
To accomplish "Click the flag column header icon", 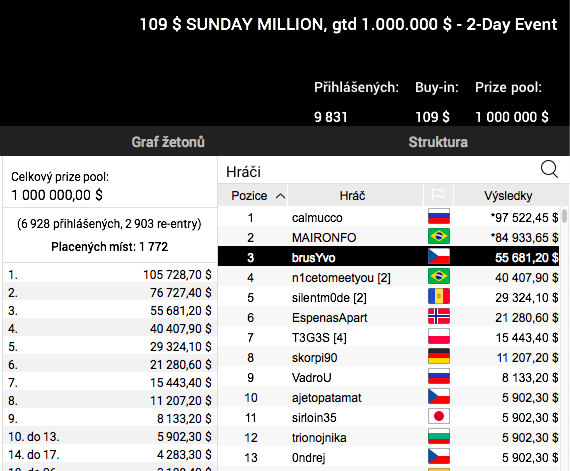I will [438, 196].
